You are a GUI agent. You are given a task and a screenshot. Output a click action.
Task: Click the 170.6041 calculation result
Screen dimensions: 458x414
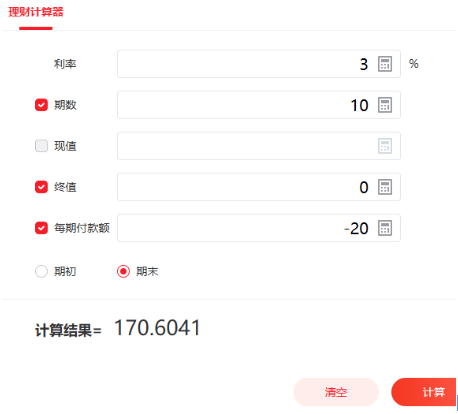point(157,327)
